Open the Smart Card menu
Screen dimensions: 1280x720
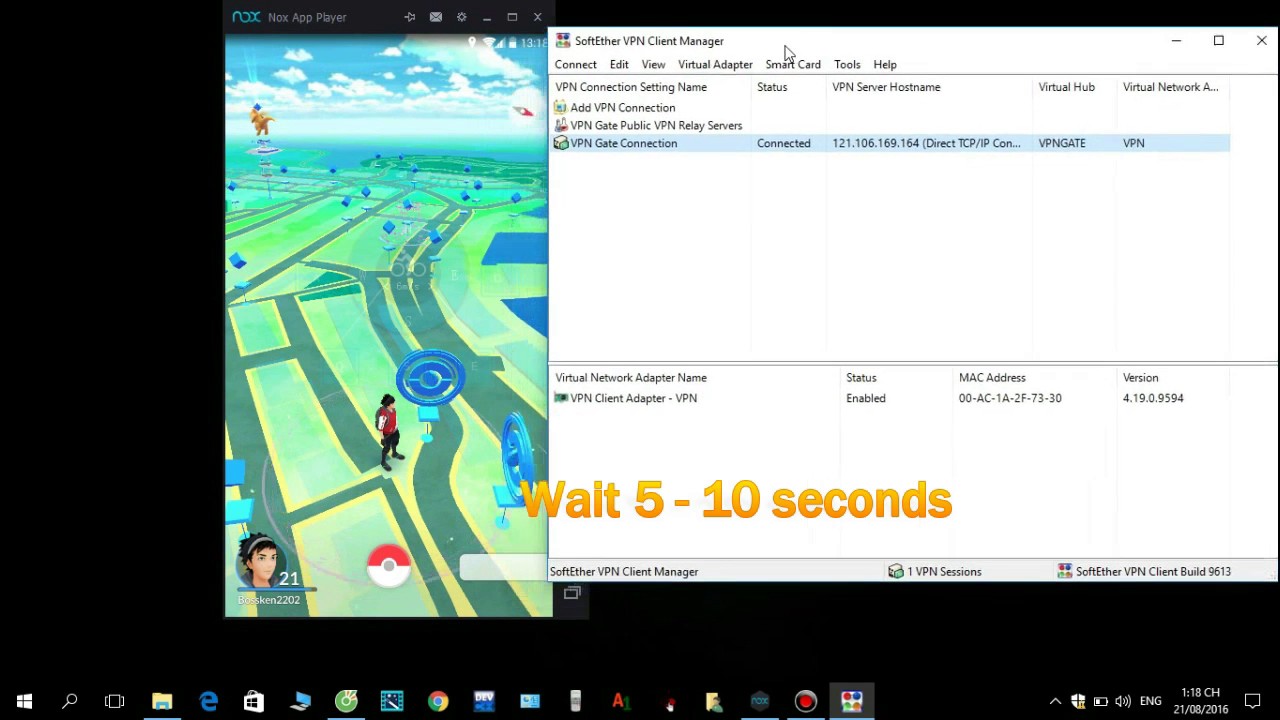pos(793,64)
